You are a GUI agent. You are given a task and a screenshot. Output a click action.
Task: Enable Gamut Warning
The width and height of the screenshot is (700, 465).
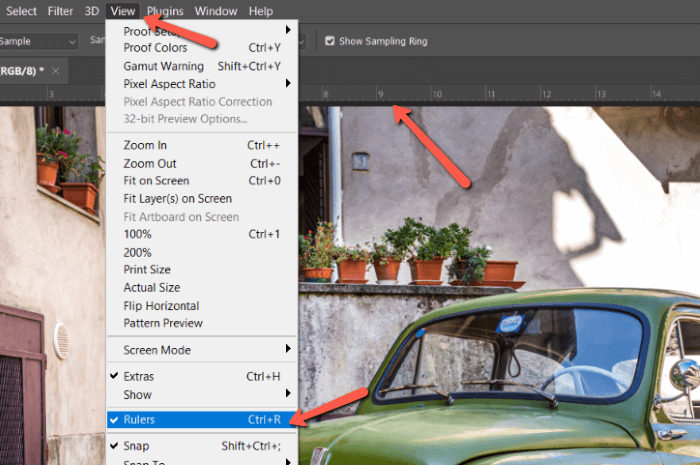point(164,65)
